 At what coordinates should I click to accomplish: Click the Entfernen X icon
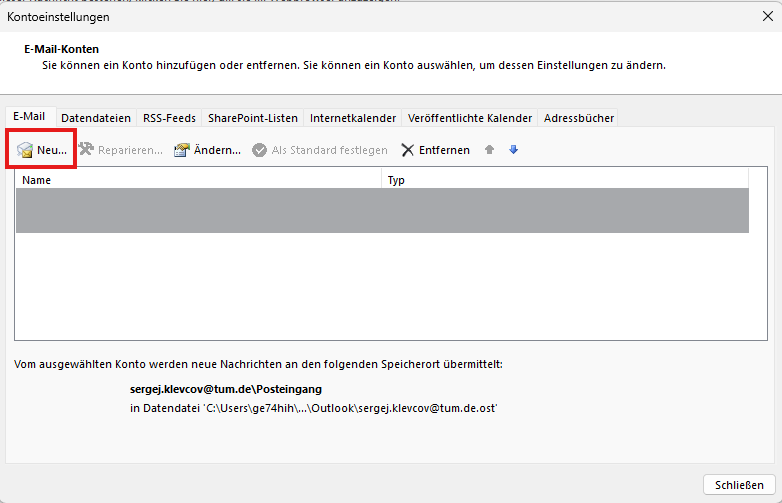[407, 150]
